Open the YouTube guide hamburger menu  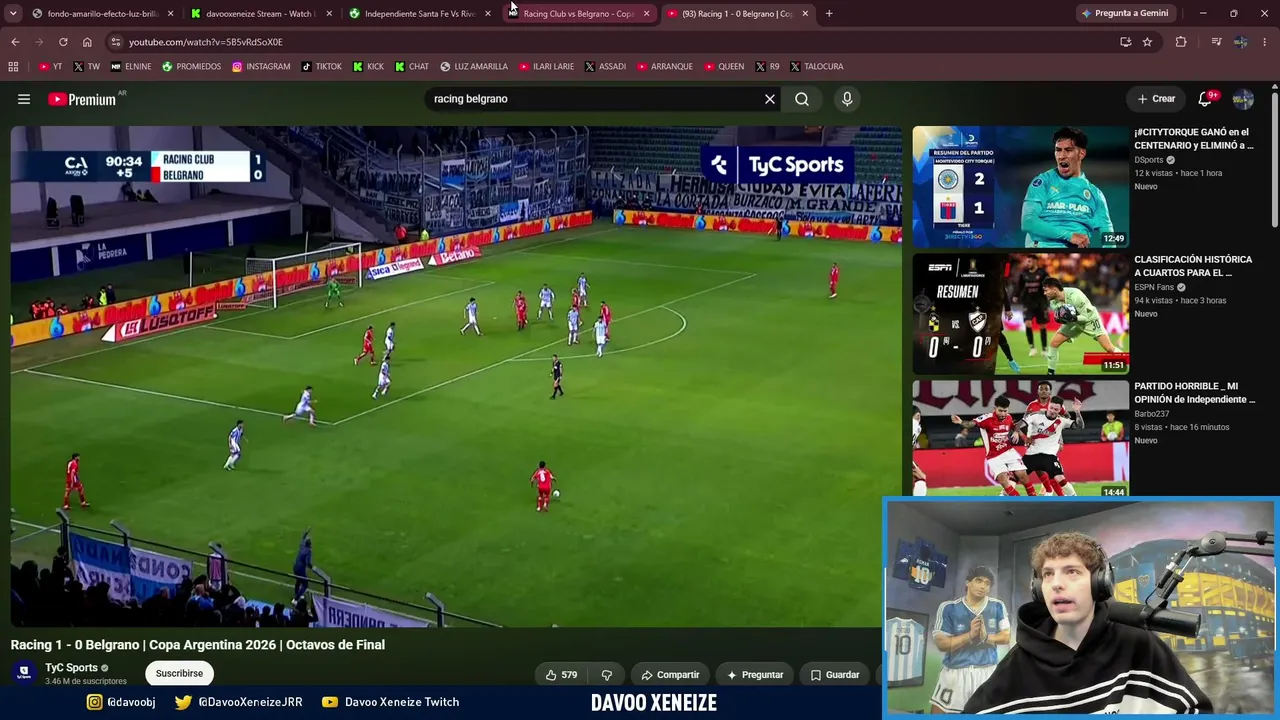[24, 99]
